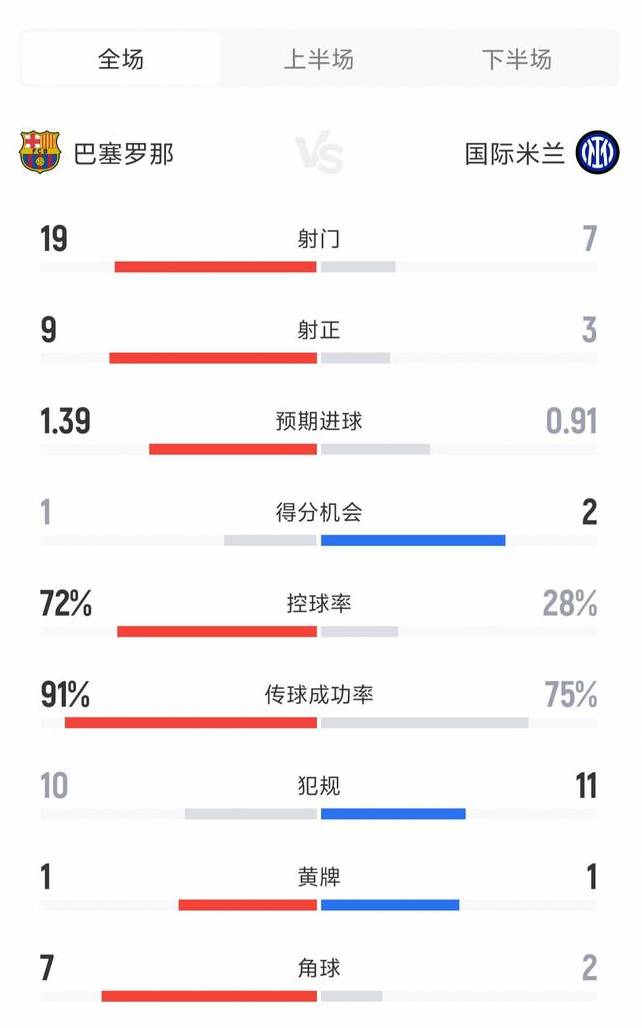The width and height of the screenshot is (642, 1028).
Task: Click the 巴塞罗那 team name
Action: [x=123, y=154]
